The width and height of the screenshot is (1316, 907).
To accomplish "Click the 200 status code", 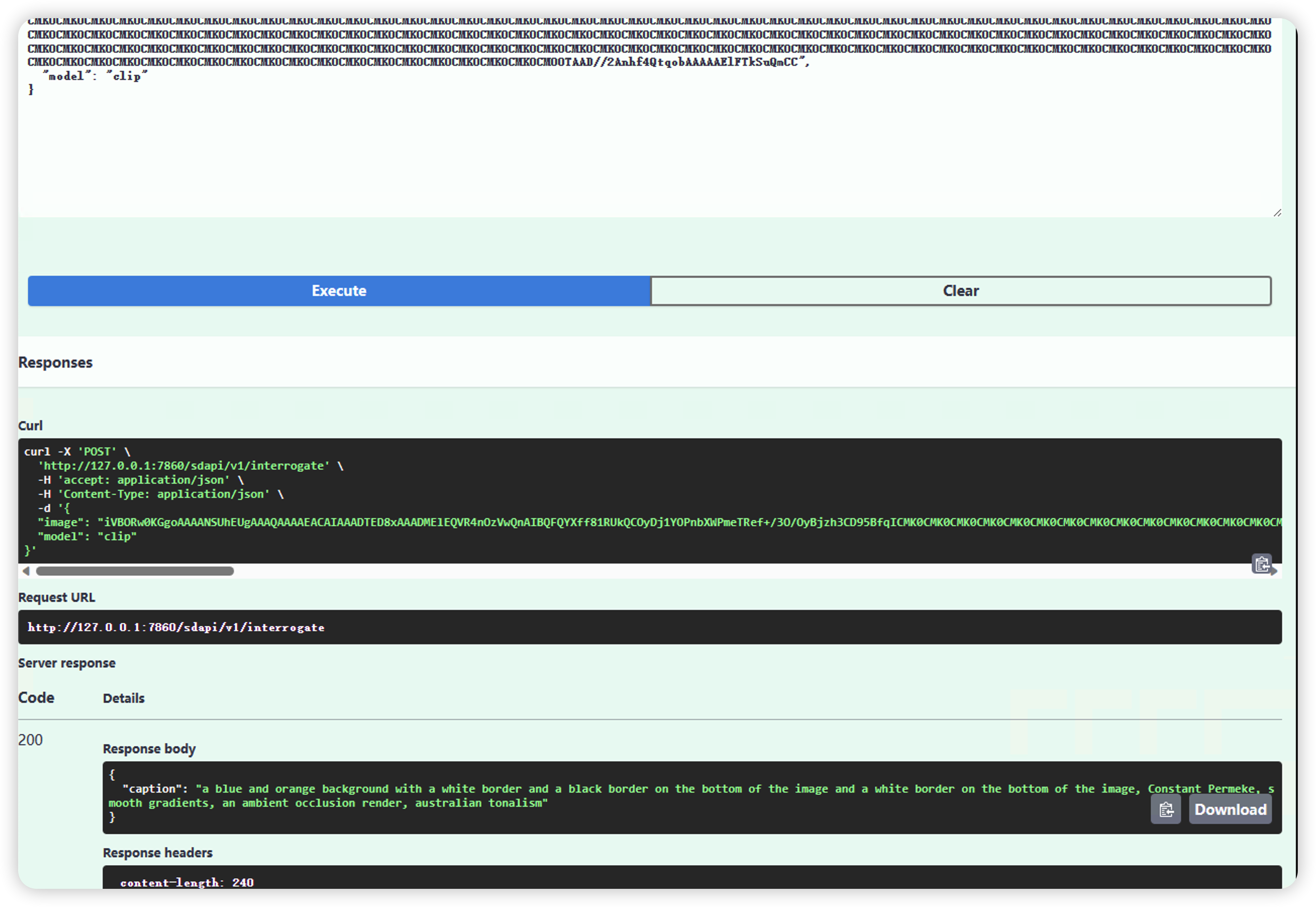I will coord(31,740).
